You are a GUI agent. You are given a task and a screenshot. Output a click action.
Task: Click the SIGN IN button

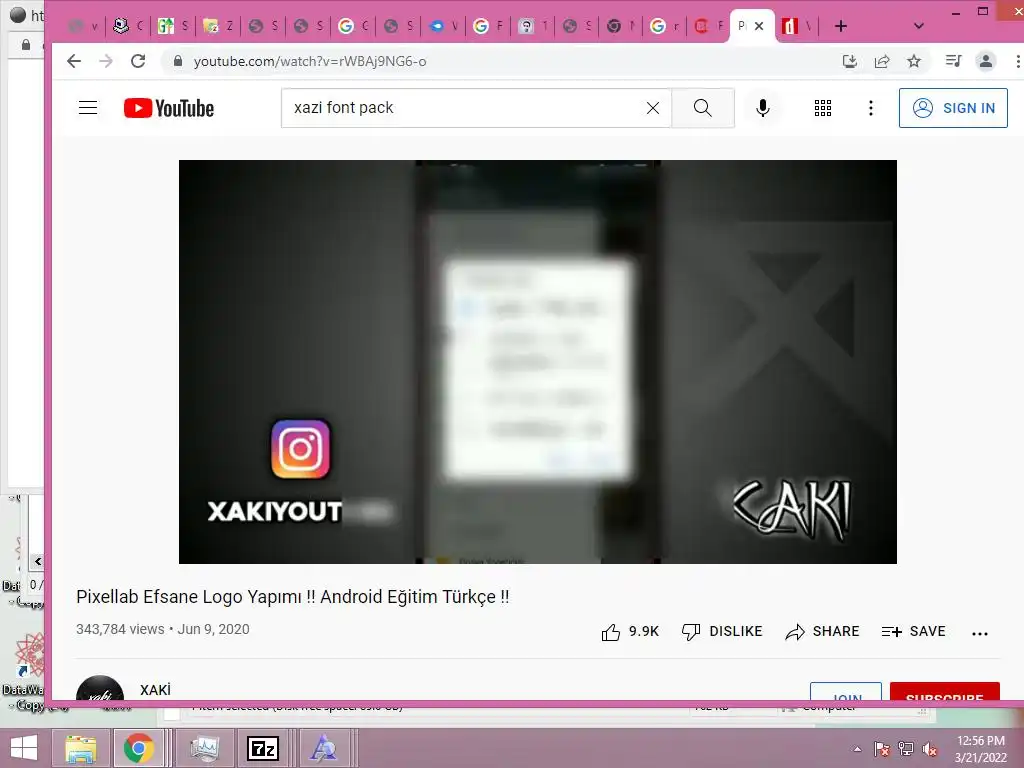click(x=953, y=108)
